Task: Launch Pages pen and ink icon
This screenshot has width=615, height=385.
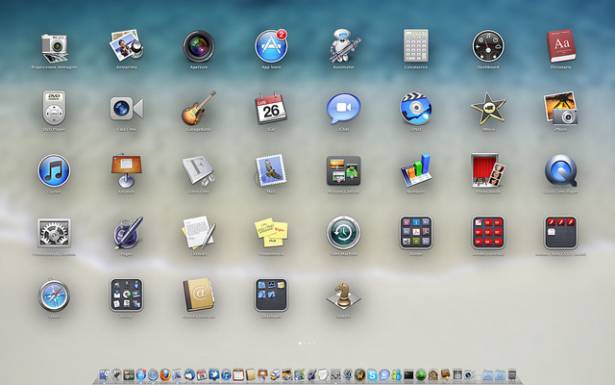Action: [127, 232]
